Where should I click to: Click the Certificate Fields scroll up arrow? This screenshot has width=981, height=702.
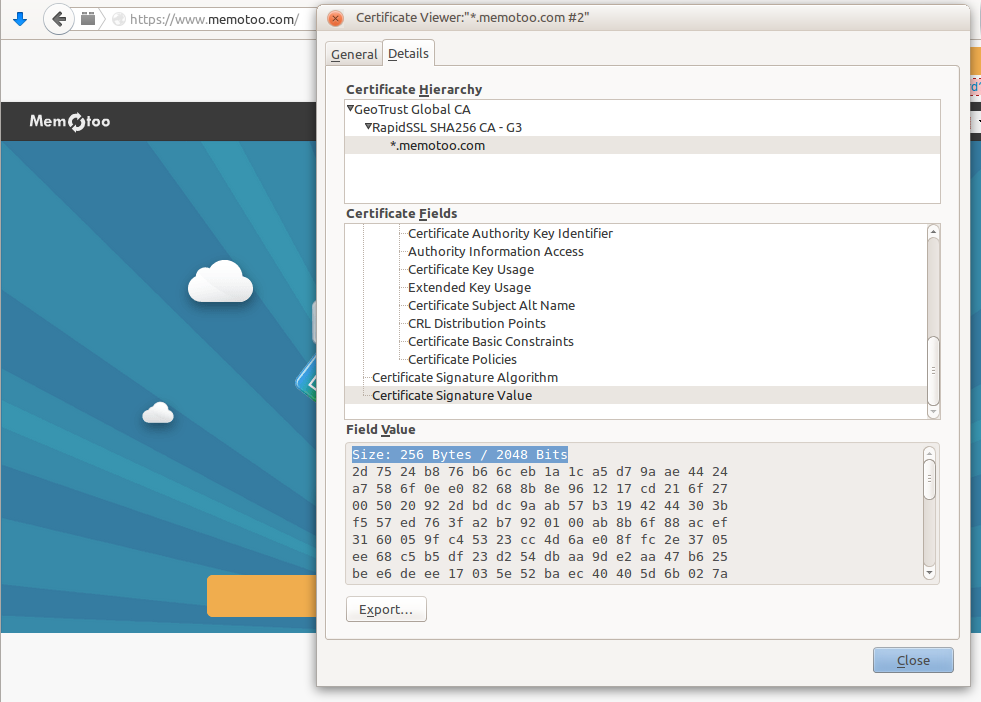pyautogui.click(x=933, y=231)
